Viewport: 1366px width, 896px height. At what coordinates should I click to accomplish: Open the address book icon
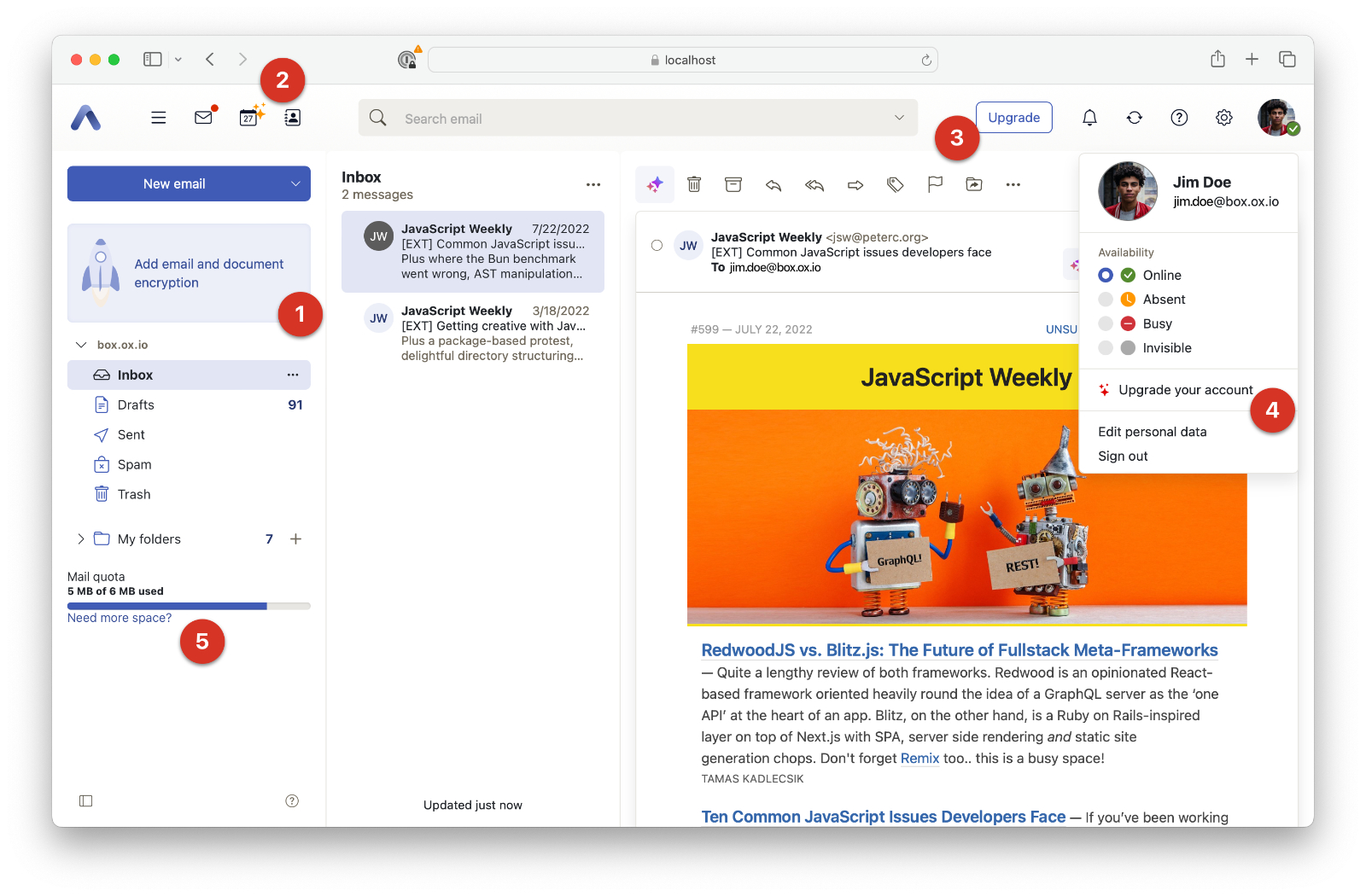click(x=293, y=118)
